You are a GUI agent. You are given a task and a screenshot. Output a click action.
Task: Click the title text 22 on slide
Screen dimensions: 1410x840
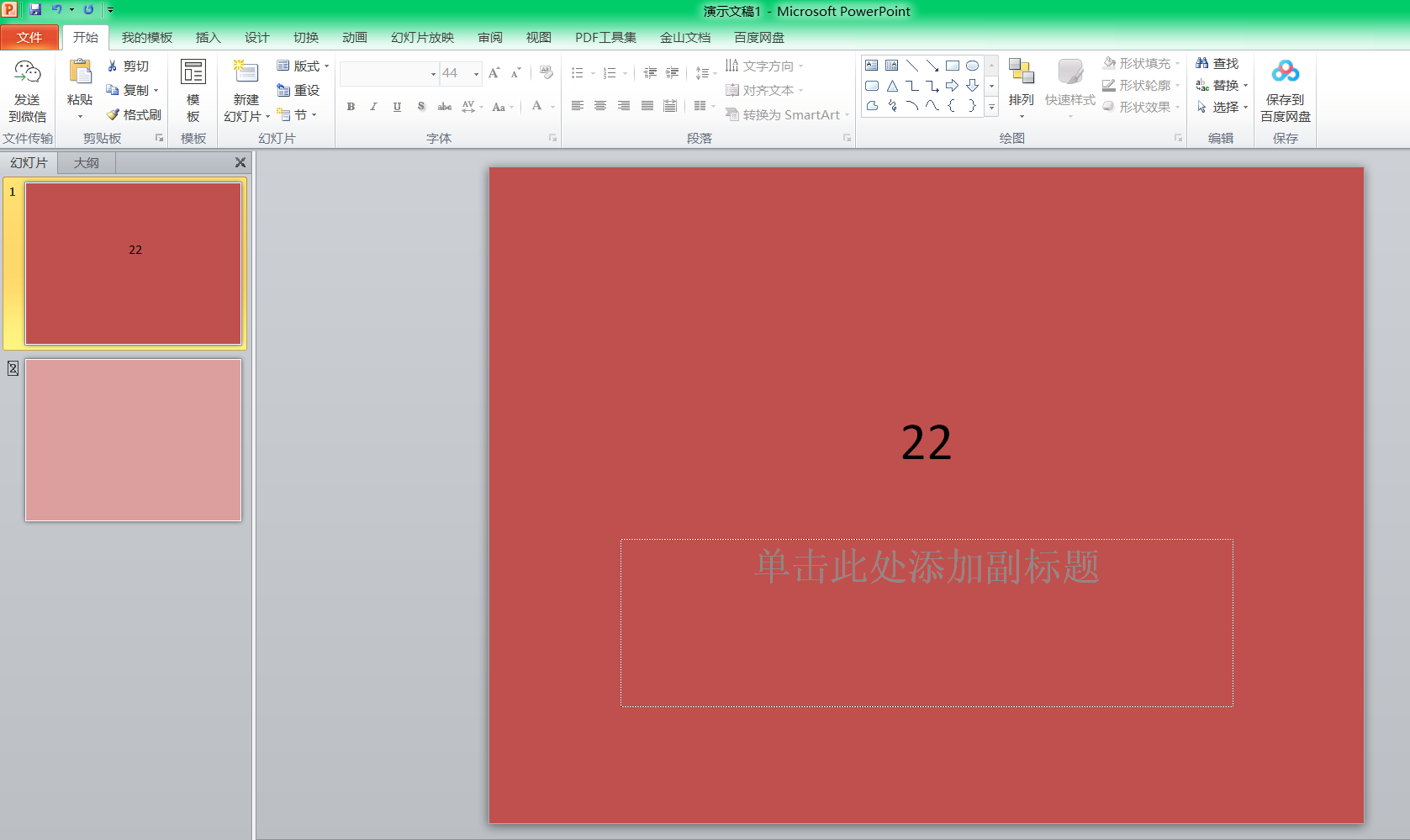927,442
